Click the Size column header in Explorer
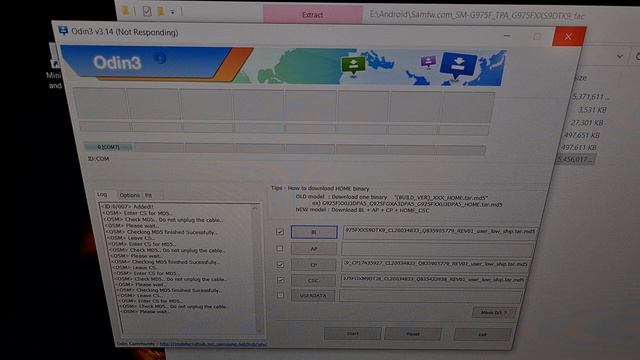 tap(581, 78)
